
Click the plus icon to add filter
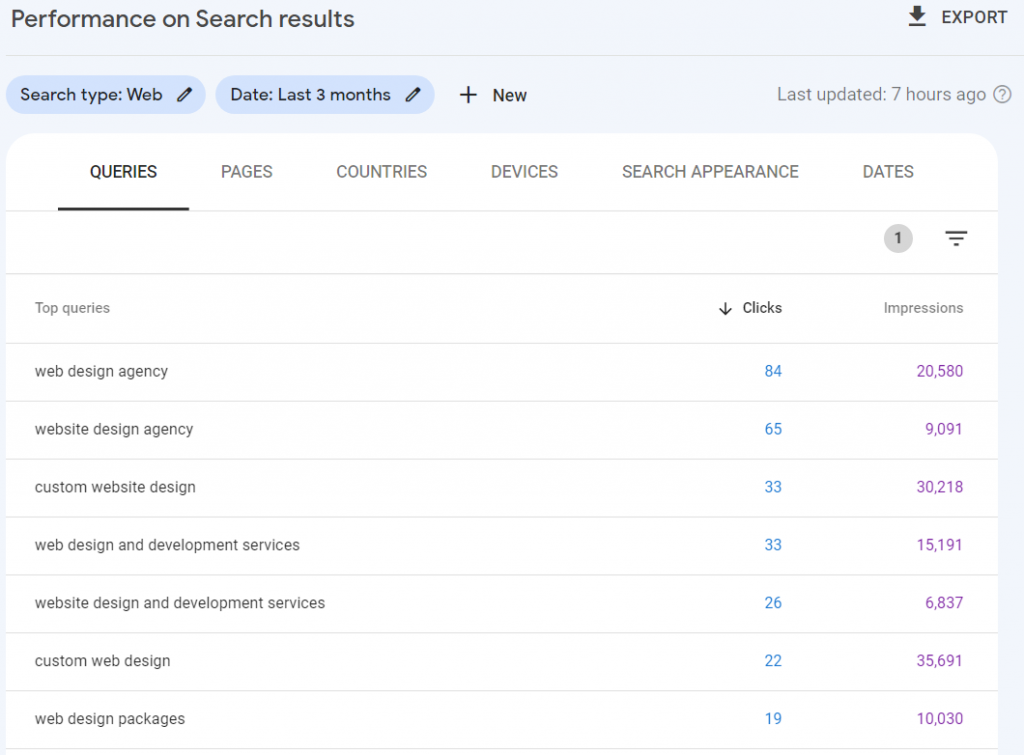click(468, 95)
